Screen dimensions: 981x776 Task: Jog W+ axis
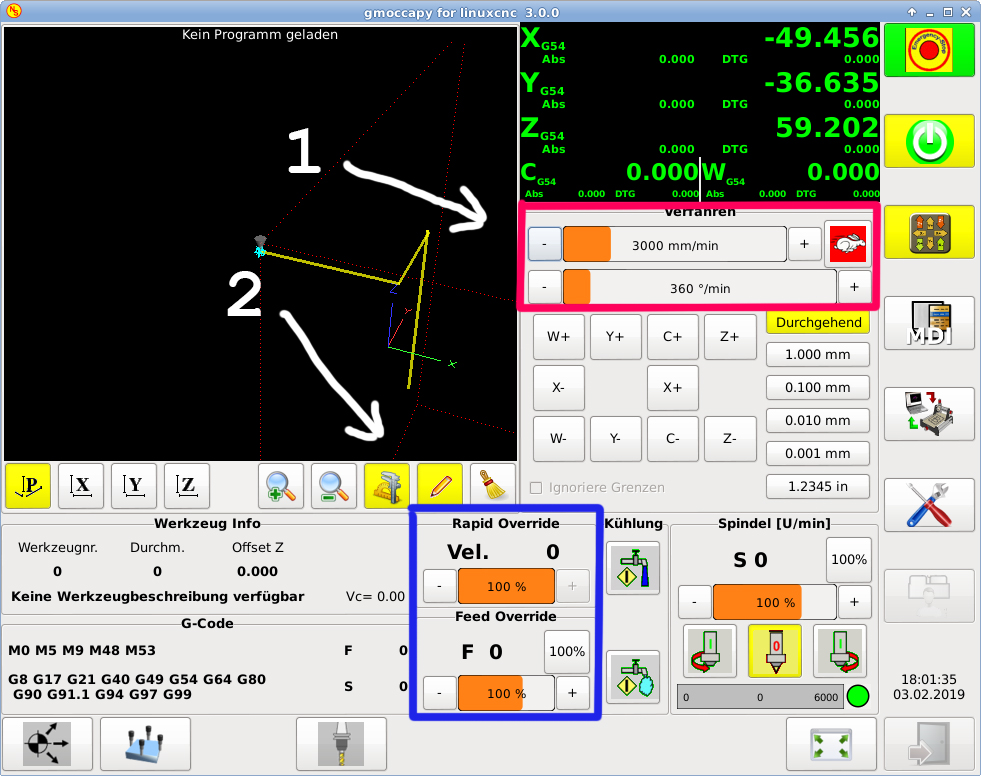(559, 337)
